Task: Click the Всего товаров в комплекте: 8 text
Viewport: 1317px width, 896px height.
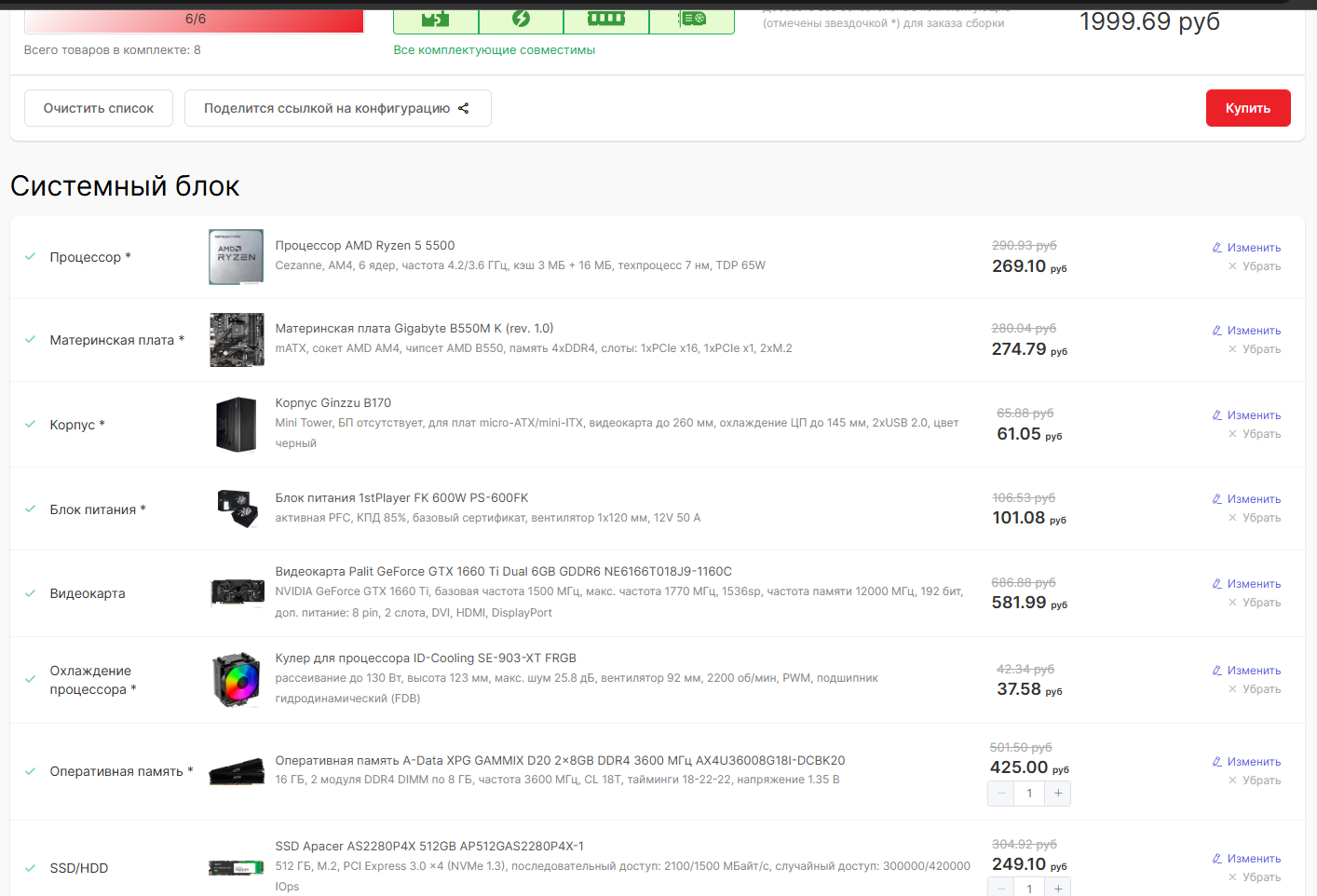Action: tap(112, 50)
